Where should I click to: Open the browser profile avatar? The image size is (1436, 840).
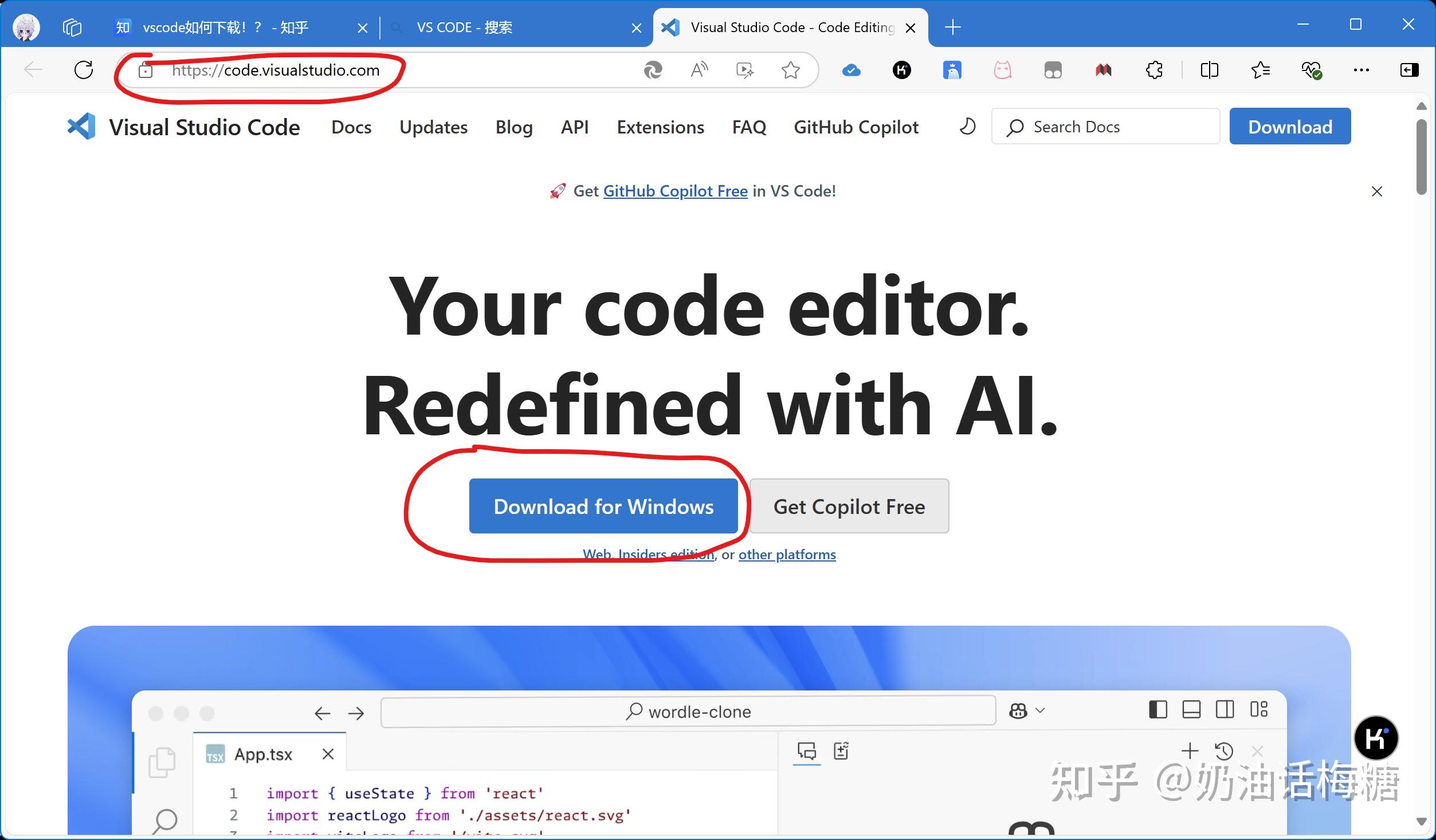[x=26, y=27]
